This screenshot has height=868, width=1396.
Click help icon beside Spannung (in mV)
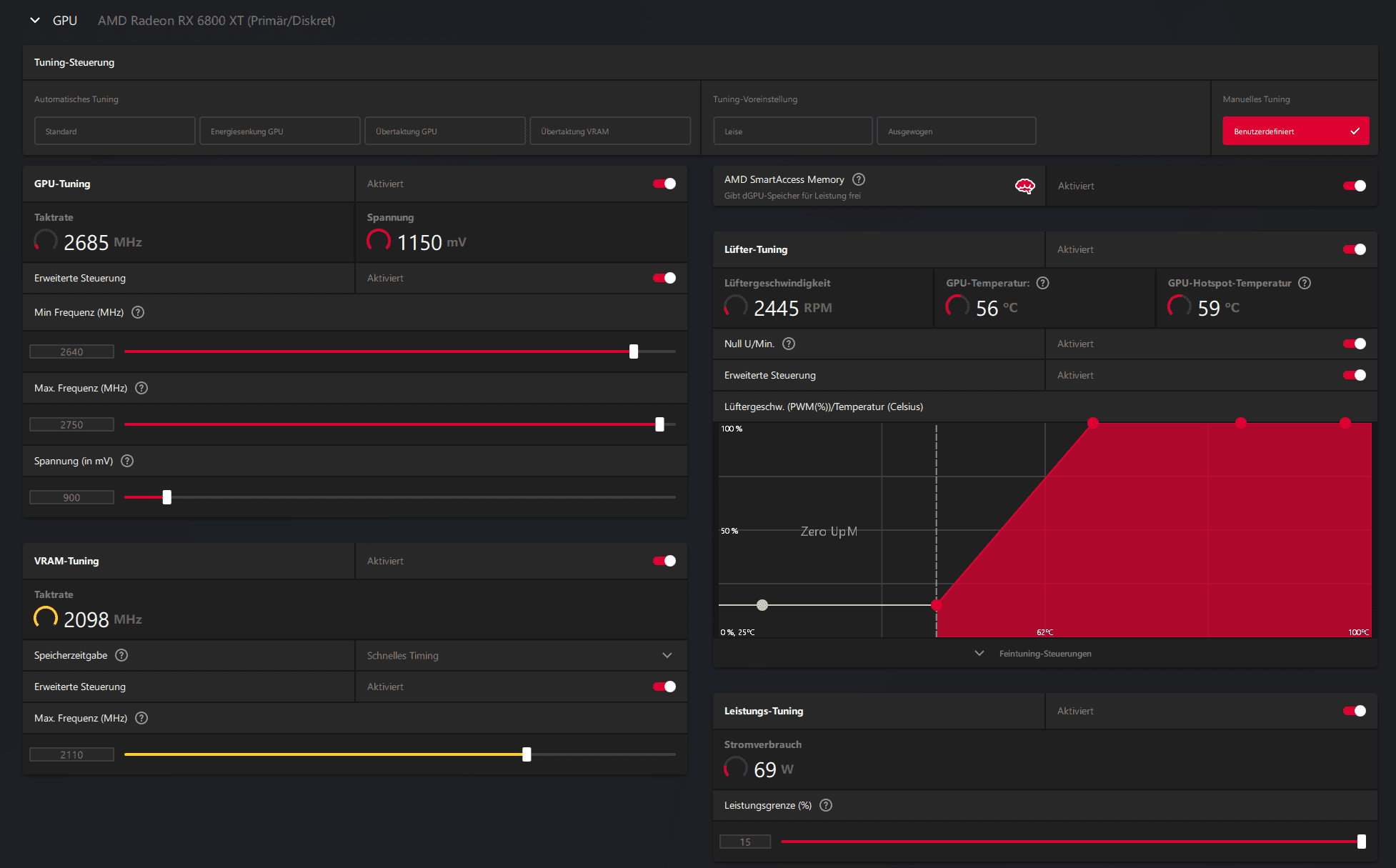127,461
